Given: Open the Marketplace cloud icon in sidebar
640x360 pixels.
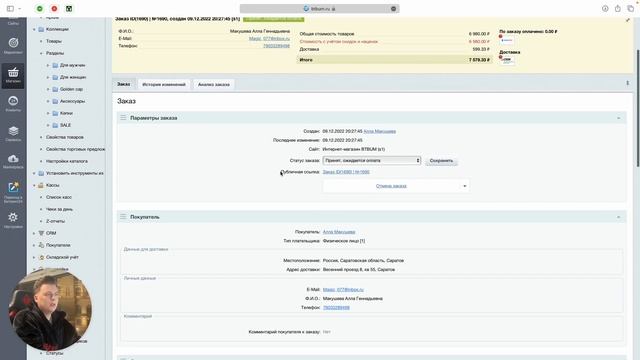Looking at the screenshot, I should [x=13, y=161].
